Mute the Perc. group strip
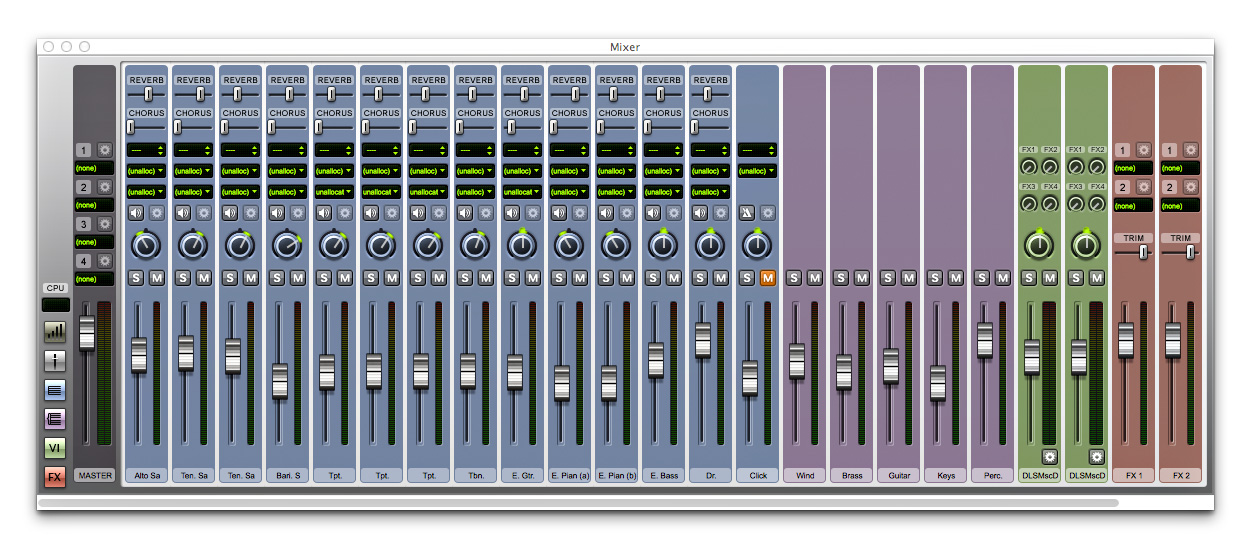 point(1003,278)
